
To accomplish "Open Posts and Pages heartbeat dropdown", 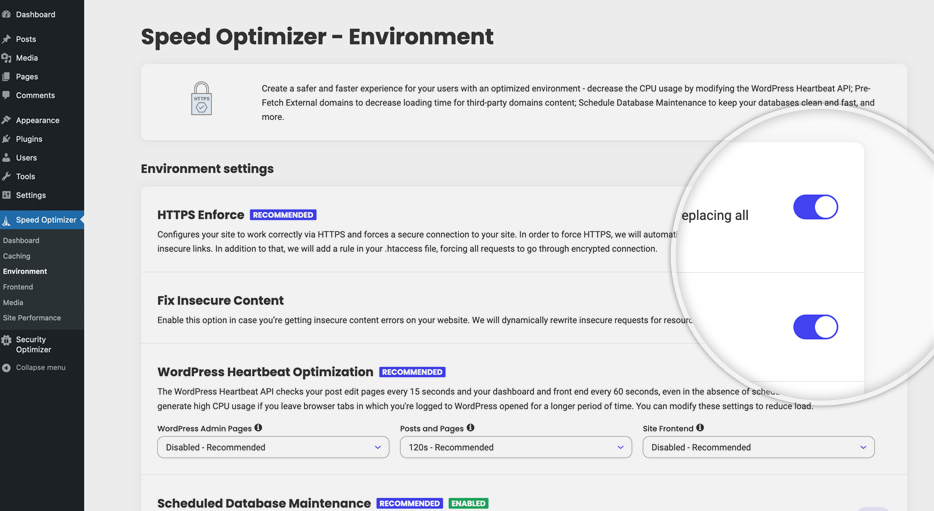I will point(516,447).
